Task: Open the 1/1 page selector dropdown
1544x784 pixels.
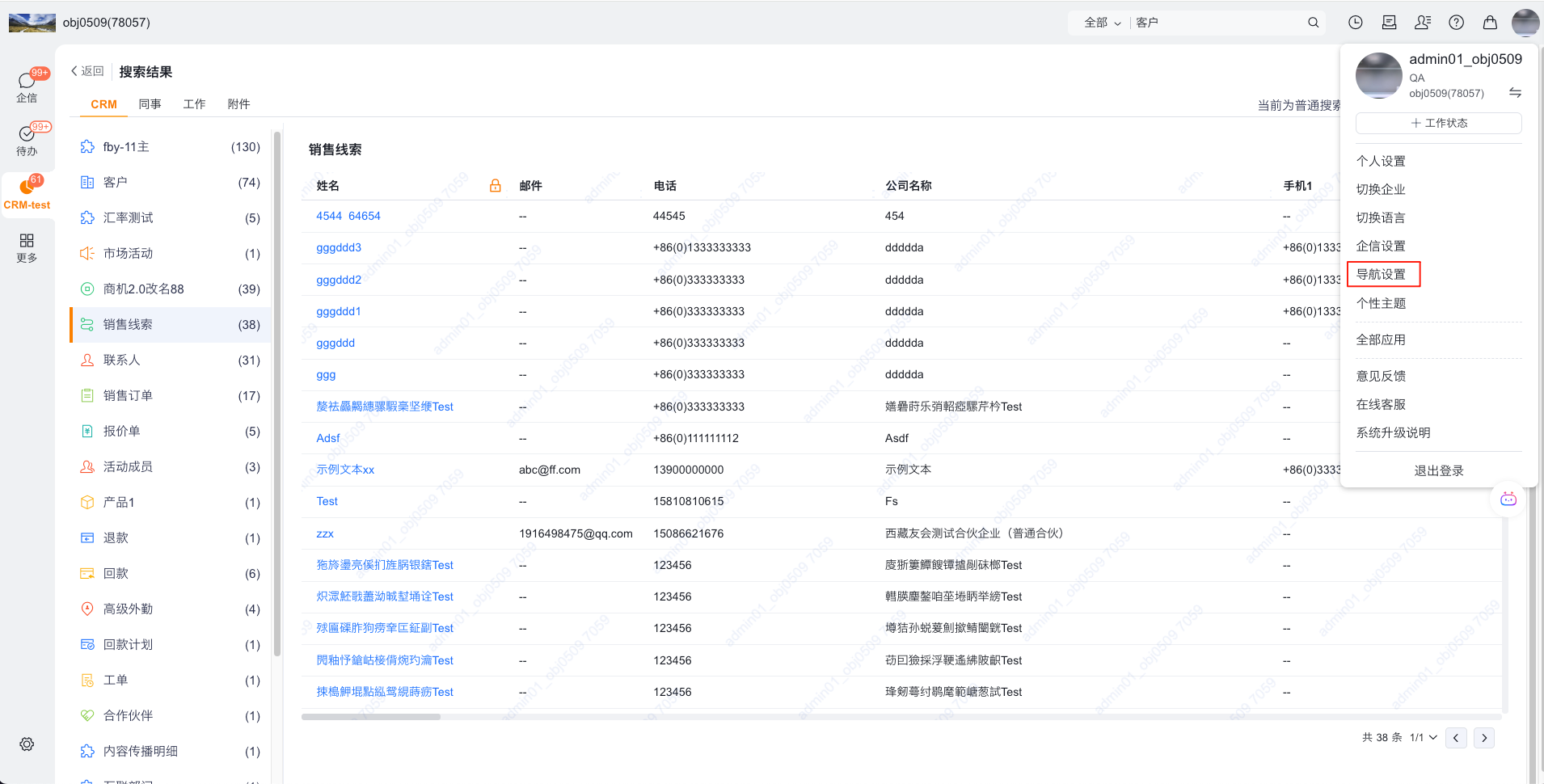Action: click(x=1423, y=737)
